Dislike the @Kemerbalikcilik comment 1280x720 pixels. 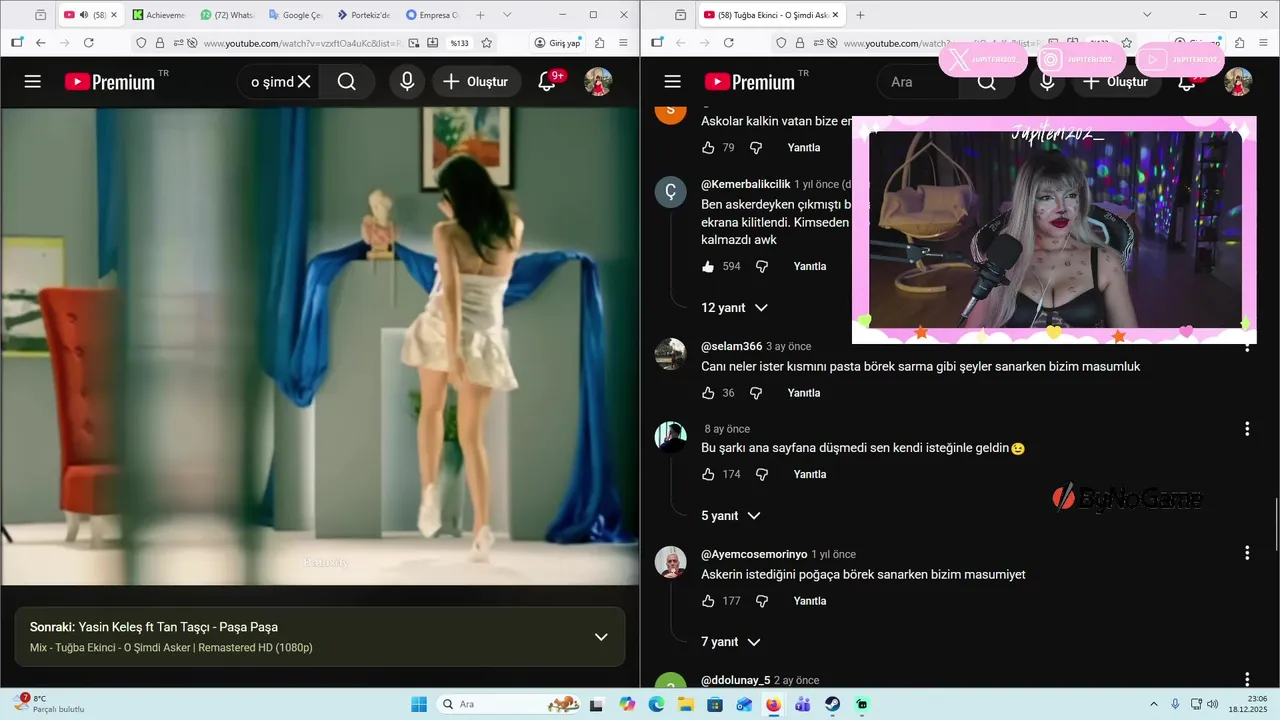click(762, 266)
